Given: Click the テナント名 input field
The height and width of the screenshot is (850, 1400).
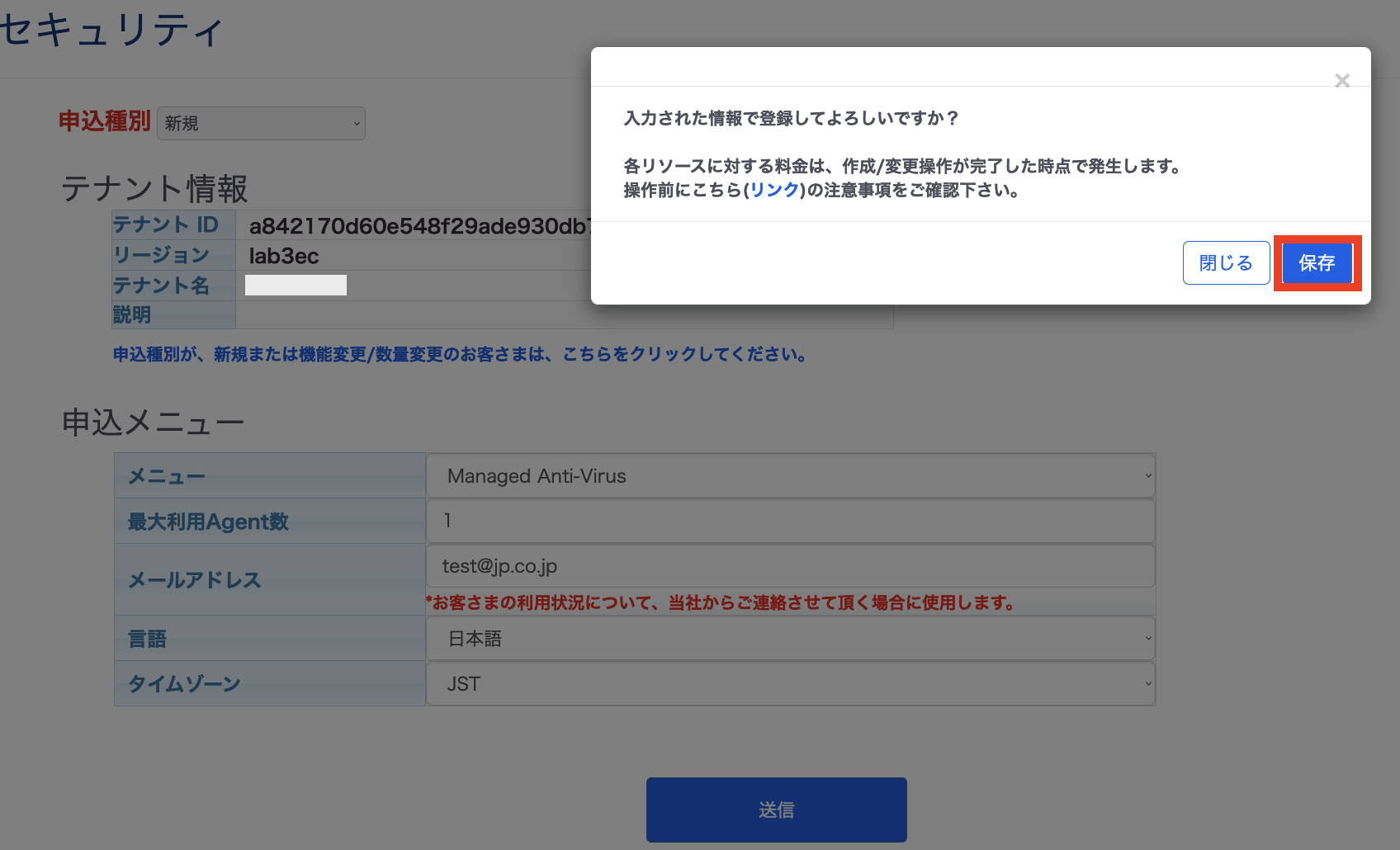Looking at the screenshot, I should click(295, 285).
